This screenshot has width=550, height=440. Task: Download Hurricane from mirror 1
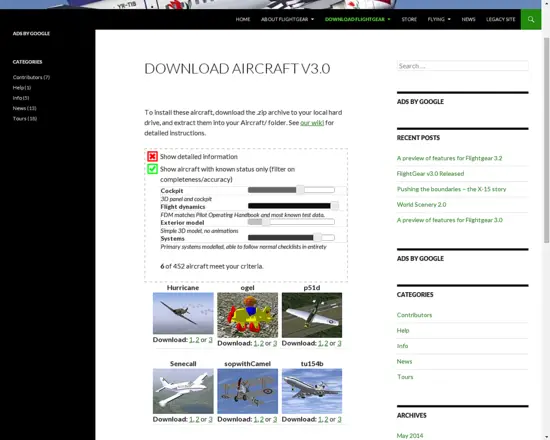click(191, 340)
